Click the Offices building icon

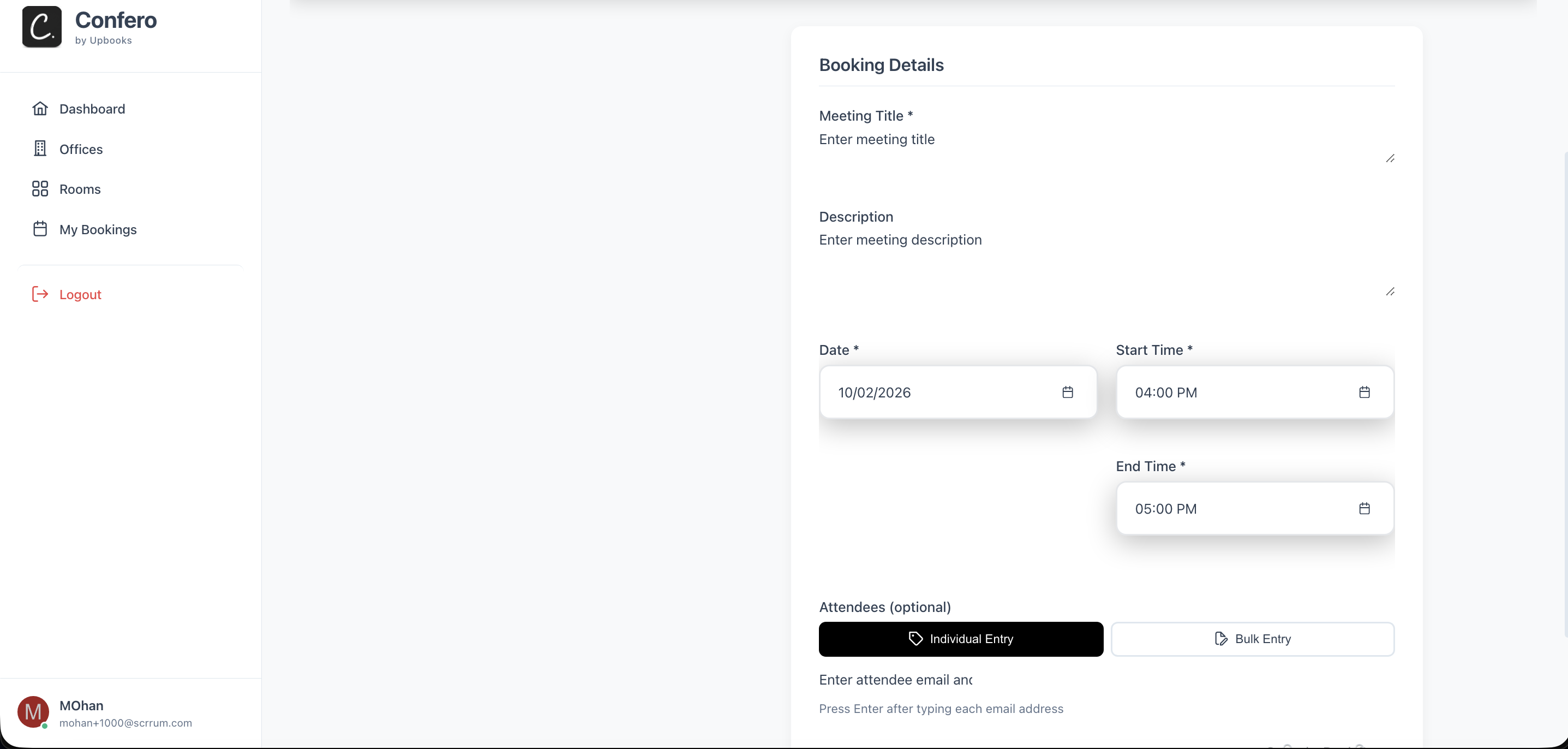(40, 148)
